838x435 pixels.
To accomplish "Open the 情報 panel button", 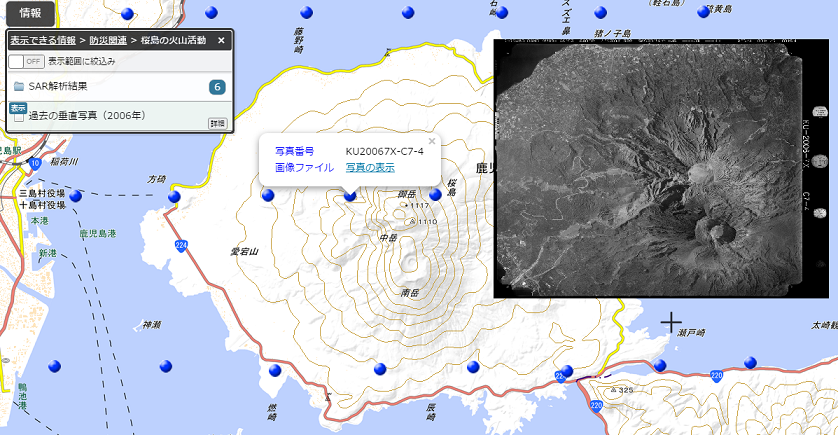I will (30, 13).
